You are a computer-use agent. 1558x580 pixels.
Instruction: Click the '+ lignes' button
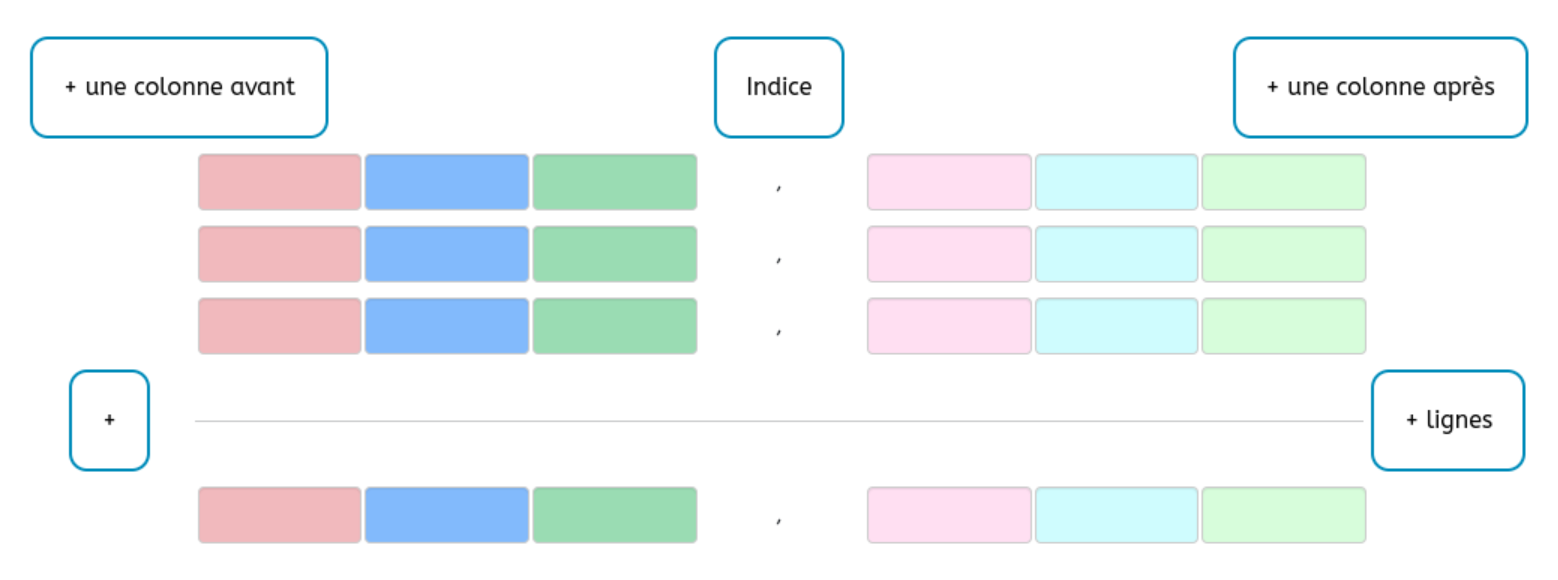[1448, 420]
